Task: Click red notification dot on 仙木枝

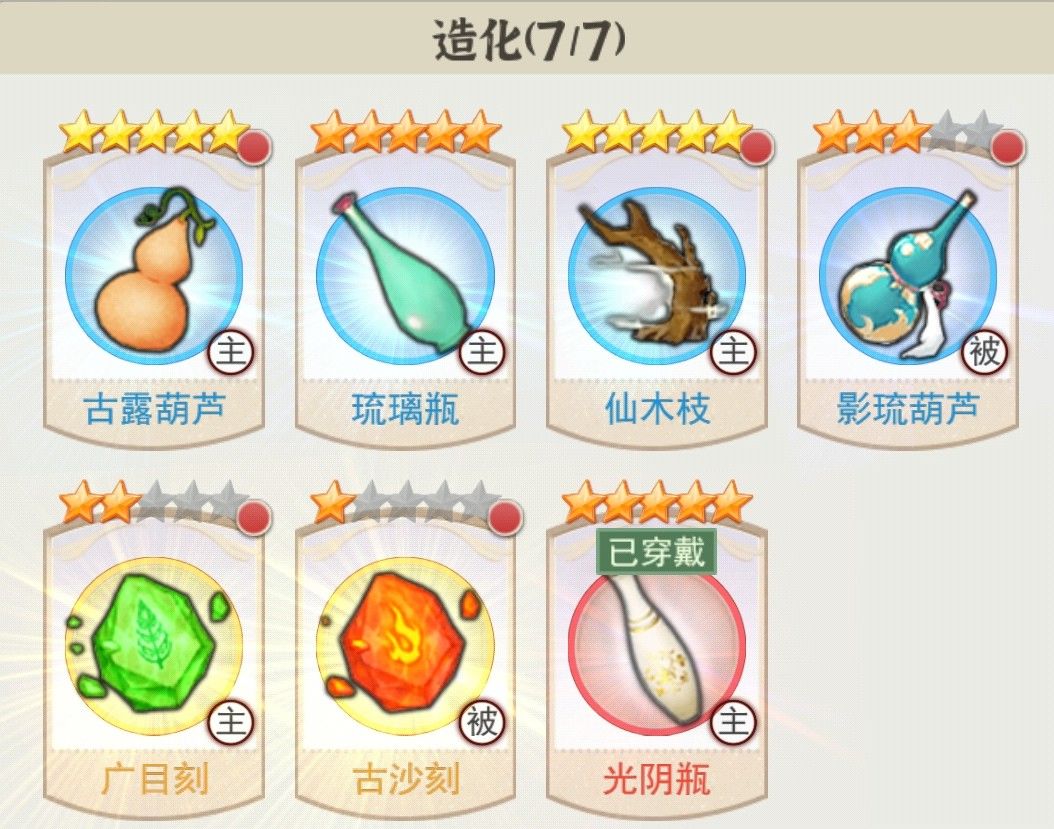Action: coord(757,147)
